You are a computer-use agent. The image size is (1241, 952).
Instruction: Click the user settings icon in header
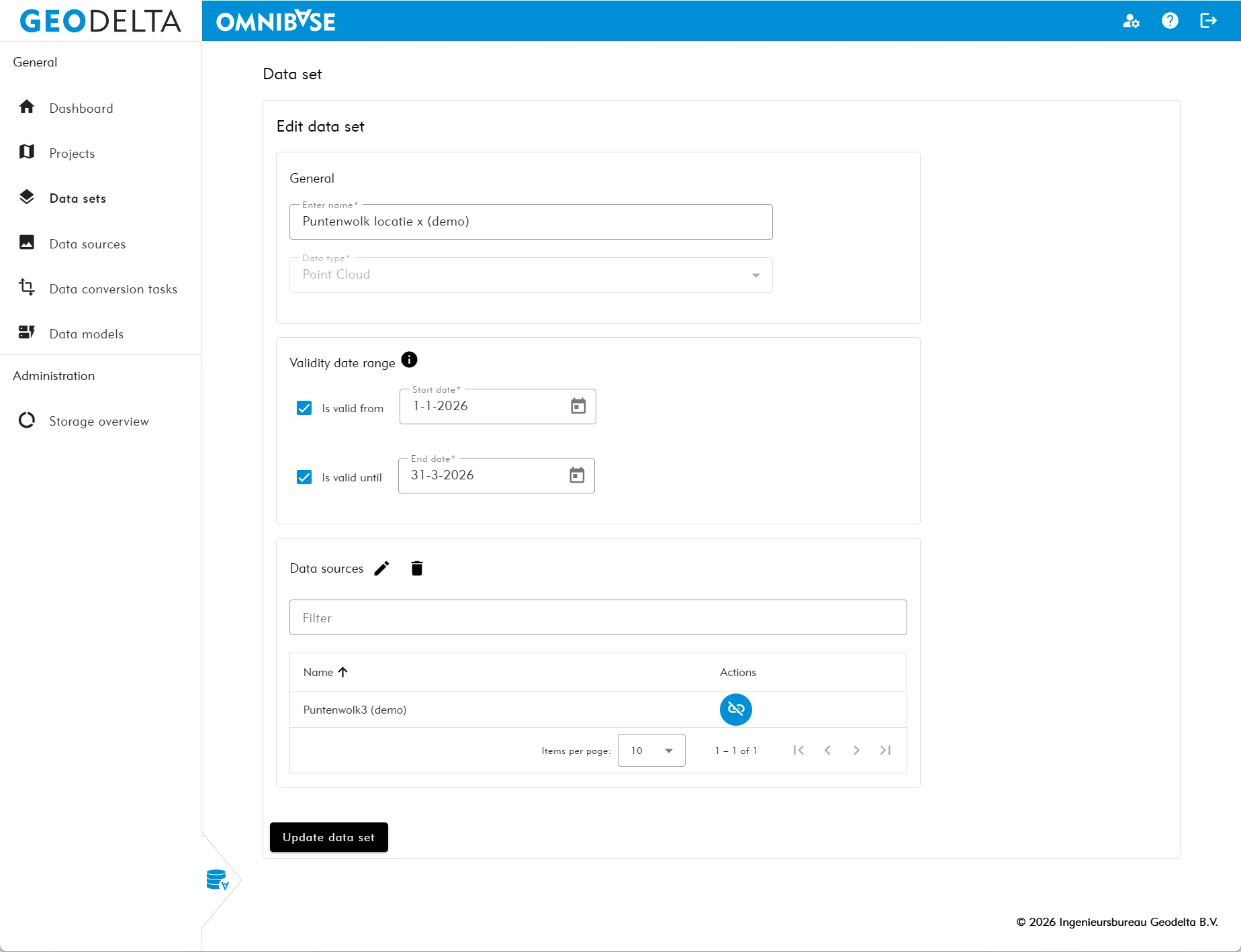[1131, 21]
